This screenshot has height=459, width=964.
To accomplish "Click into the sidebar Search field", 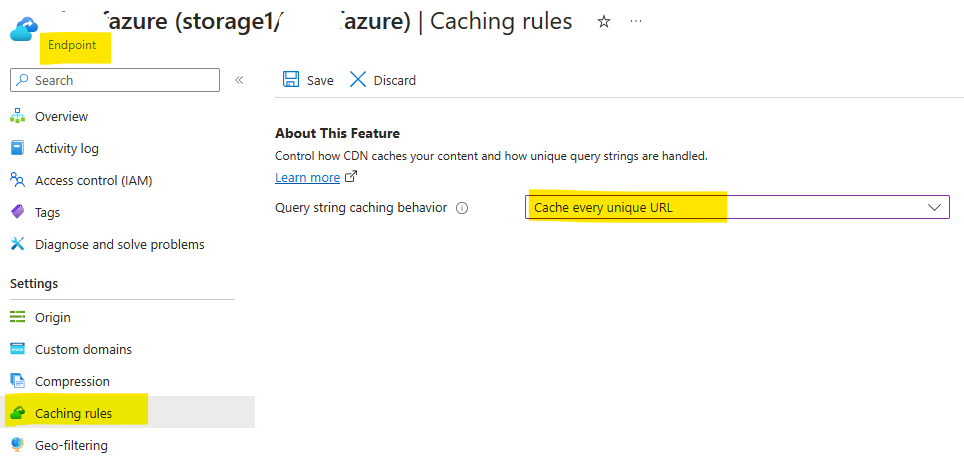I will (x=115, y=80).
